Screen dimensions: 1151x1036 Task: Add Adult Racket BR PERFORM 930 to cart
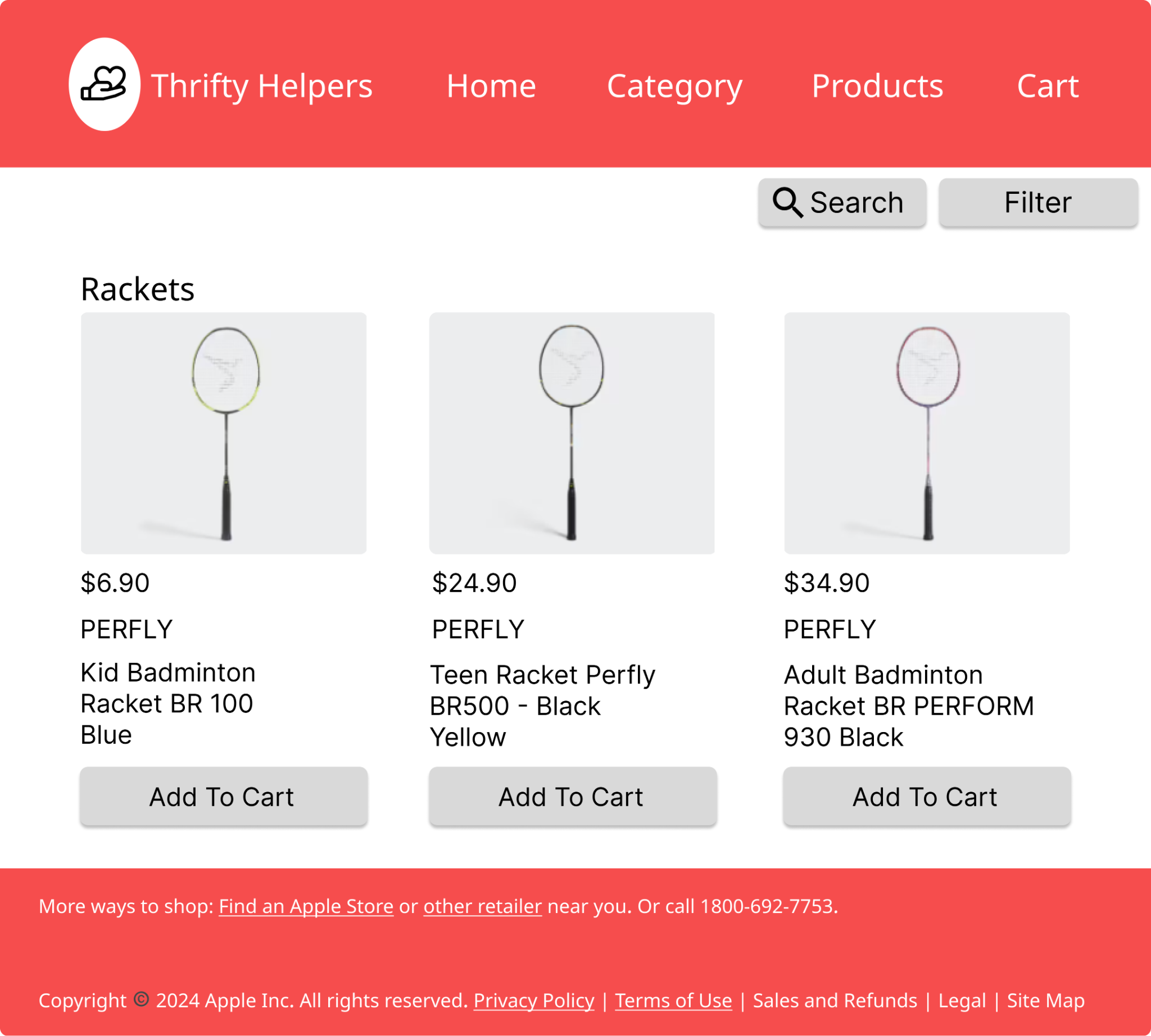coord(927,796)
